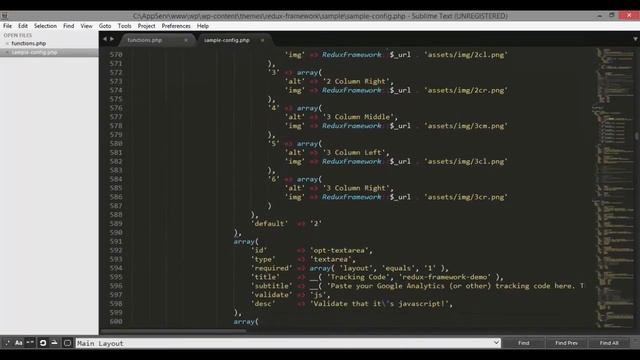Open the Goto menu
The height and width of the screenshot is (360, 640).
click(105, 26)
